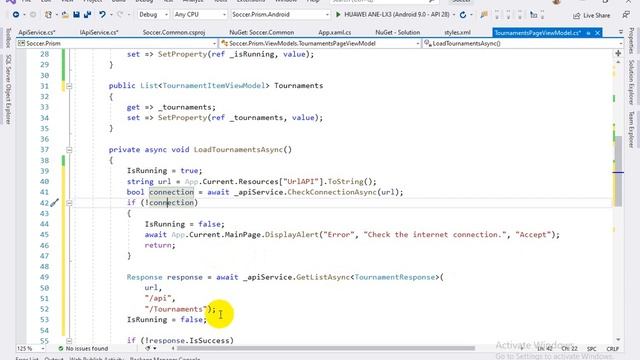Open the Team Explorer side tab

tap(631, 129)
